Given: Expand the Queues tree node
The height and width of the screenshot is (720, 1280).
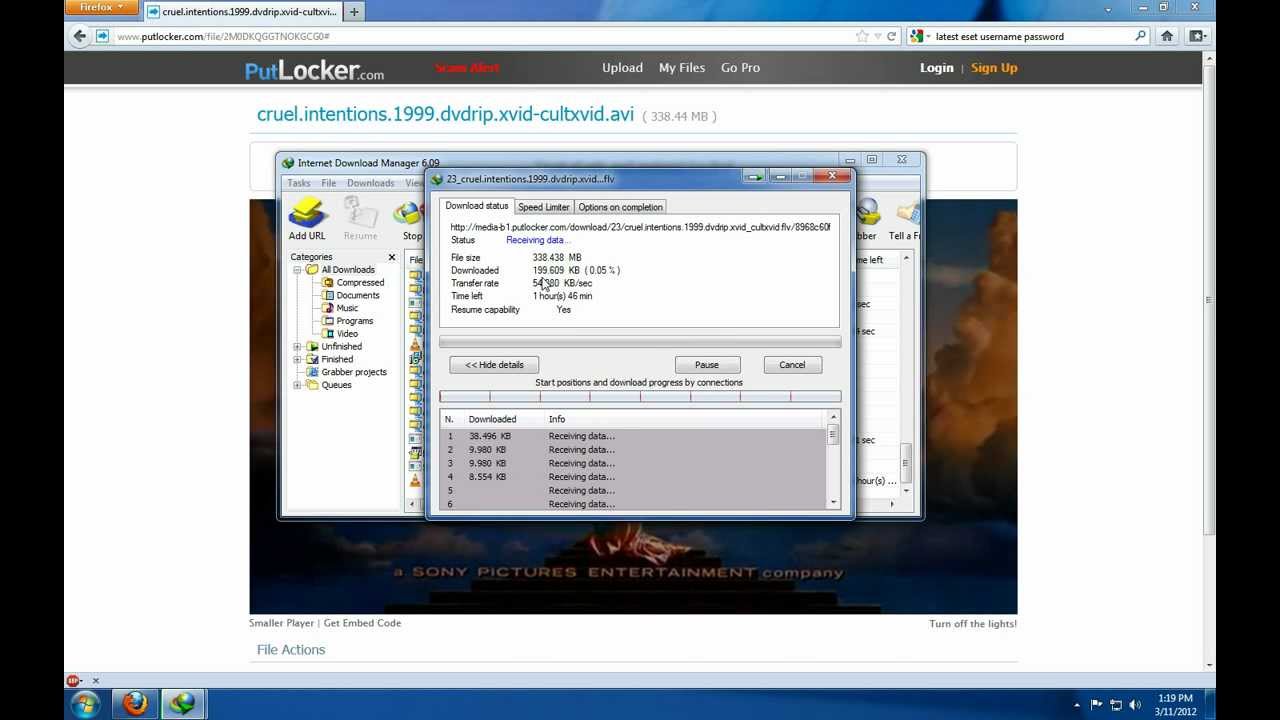Looking at the screenshot, I should click(297, 385).
